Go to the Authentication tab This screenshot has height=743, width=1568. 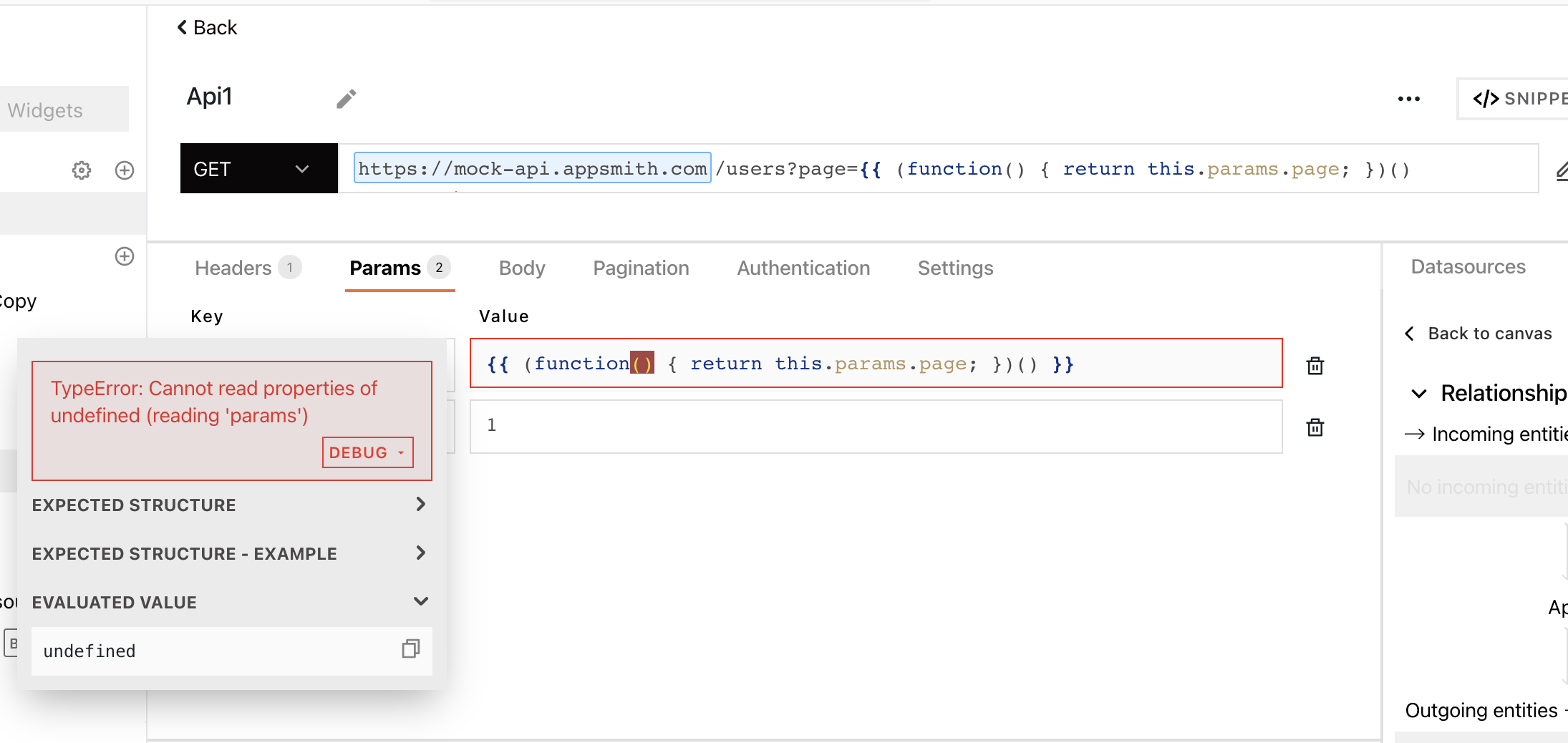coord(803,268)
